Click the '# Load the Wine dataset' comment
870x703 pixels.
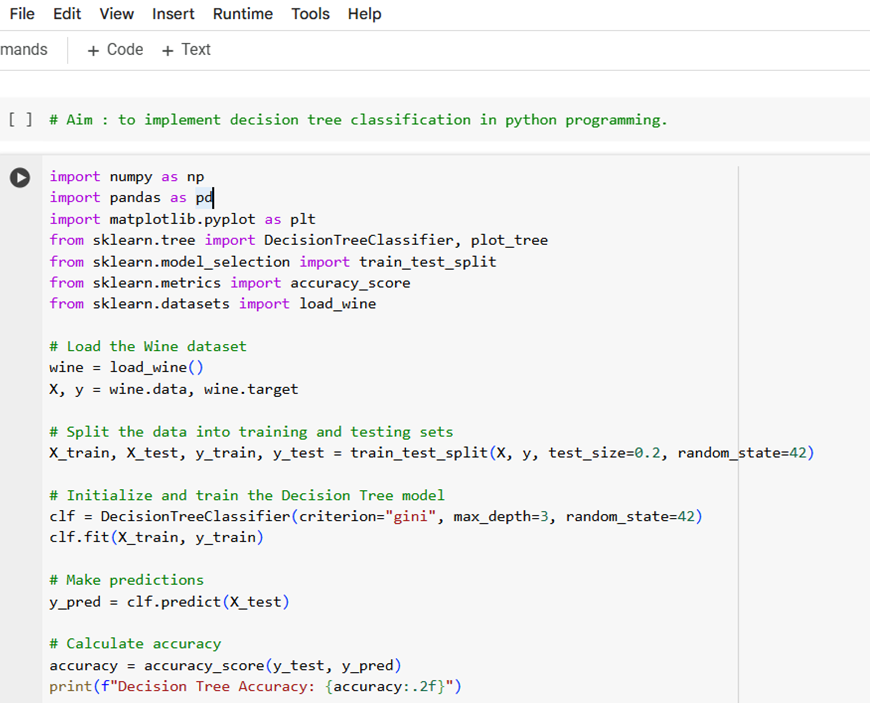(x=148, y=346)
